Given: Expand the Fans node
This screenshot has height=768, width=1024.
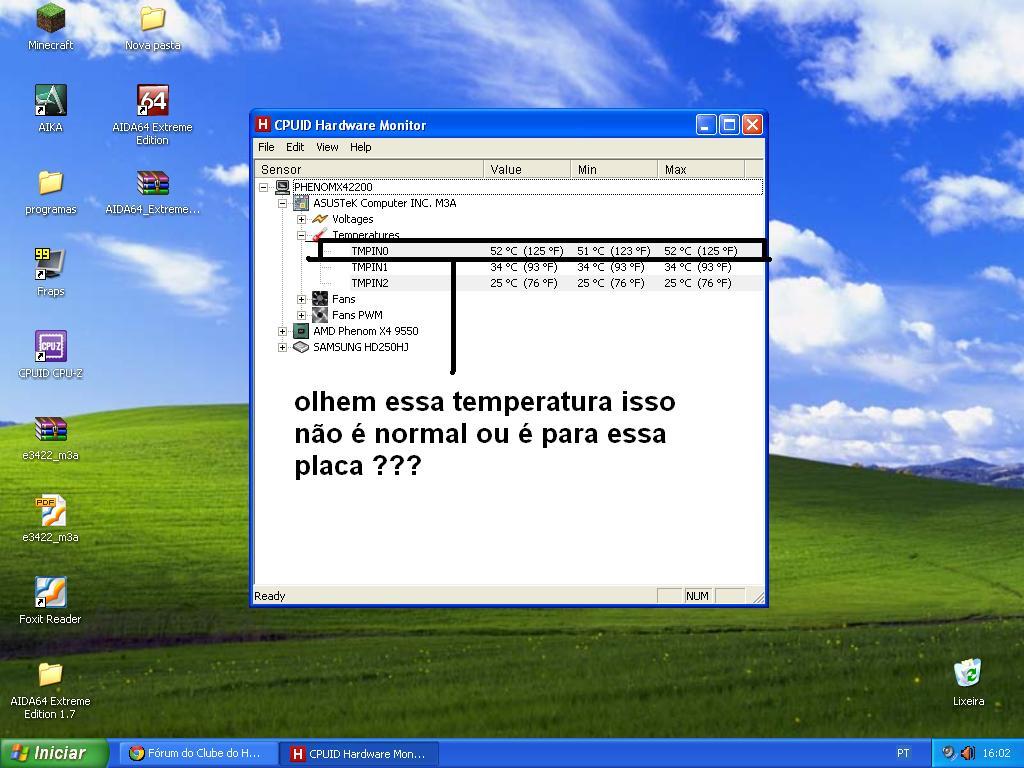Looking at the screenshot, I should [301, 299].
